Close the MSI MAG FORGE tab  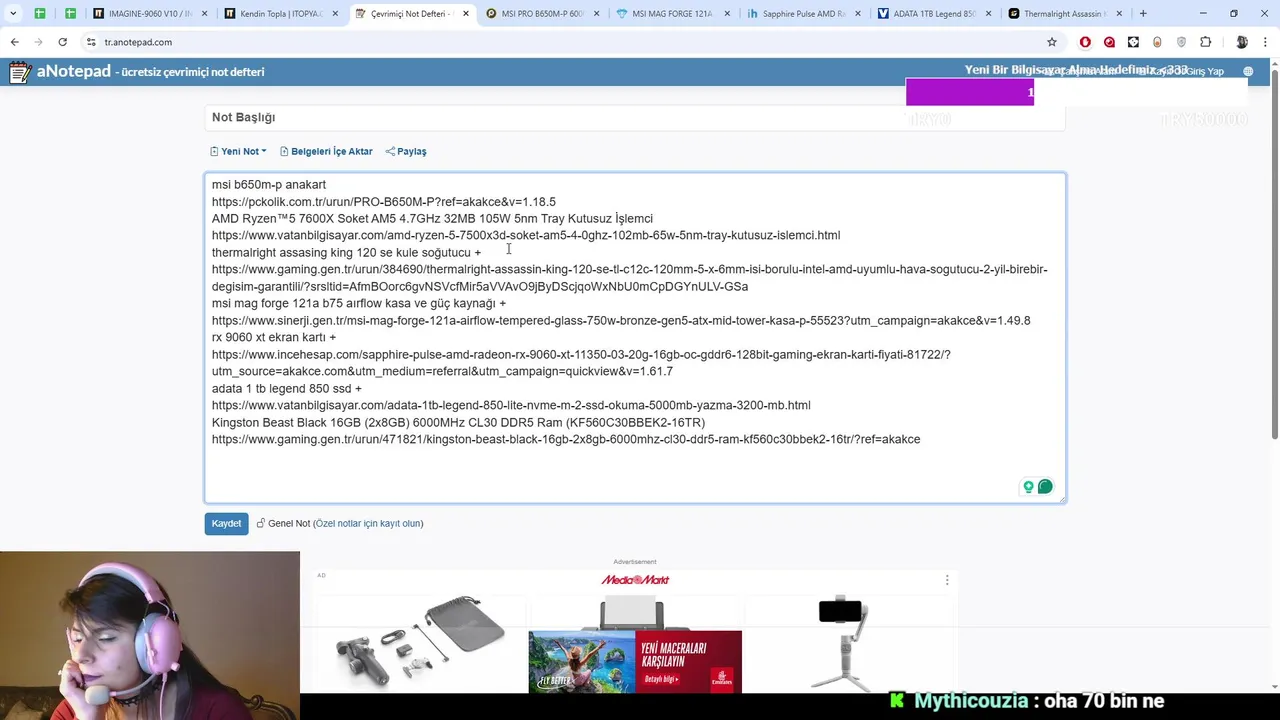tap(727, 14)
